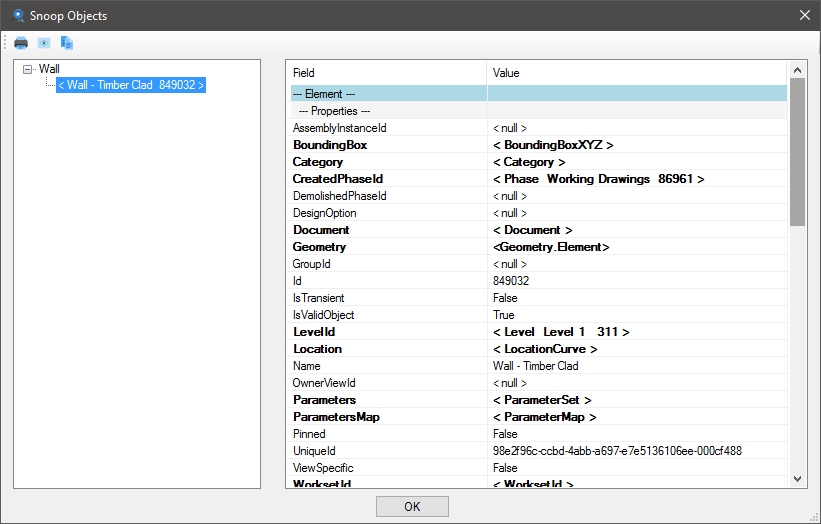Select the Name field label
This screenshot has width=821, height=524.
tap(306, 366)
